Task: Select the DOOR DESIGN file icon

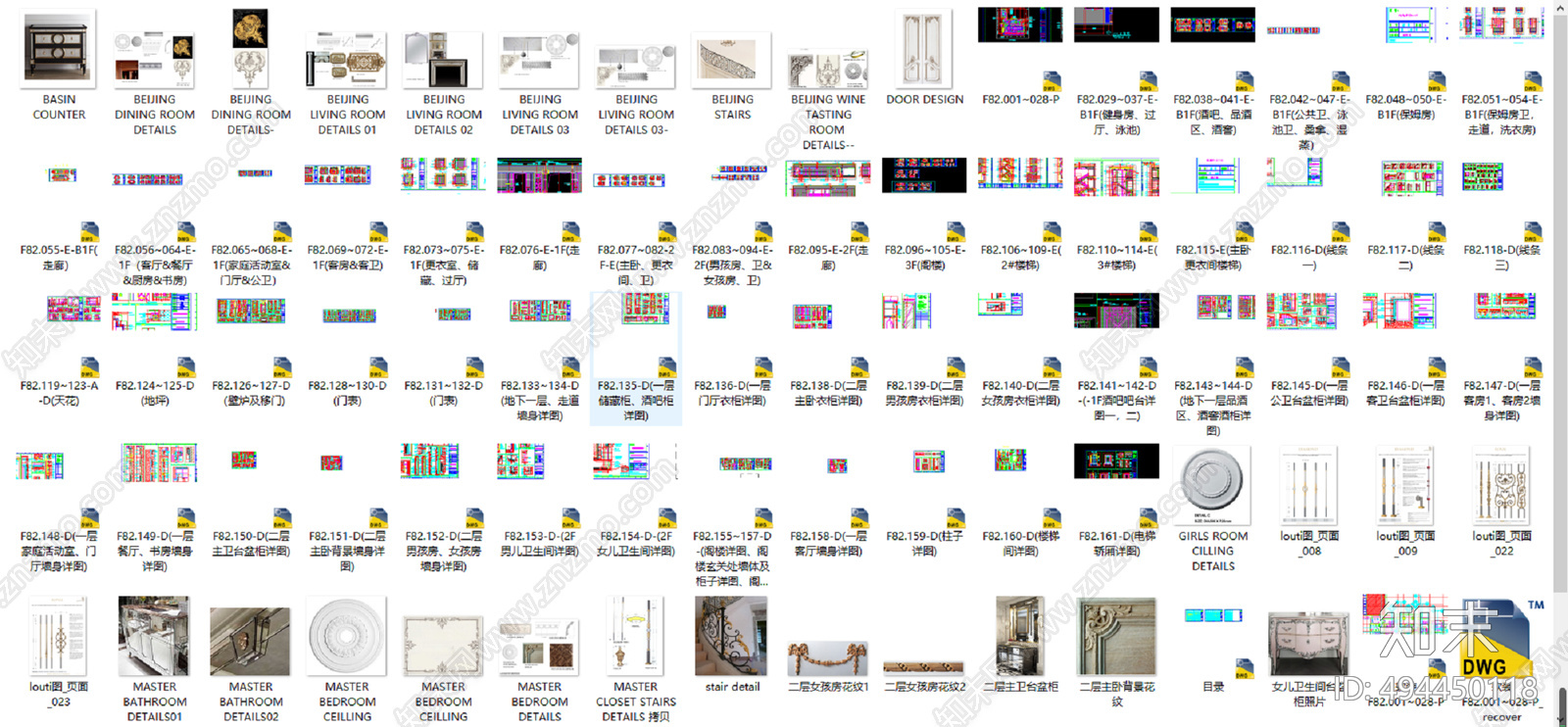Action: [924, 50]
